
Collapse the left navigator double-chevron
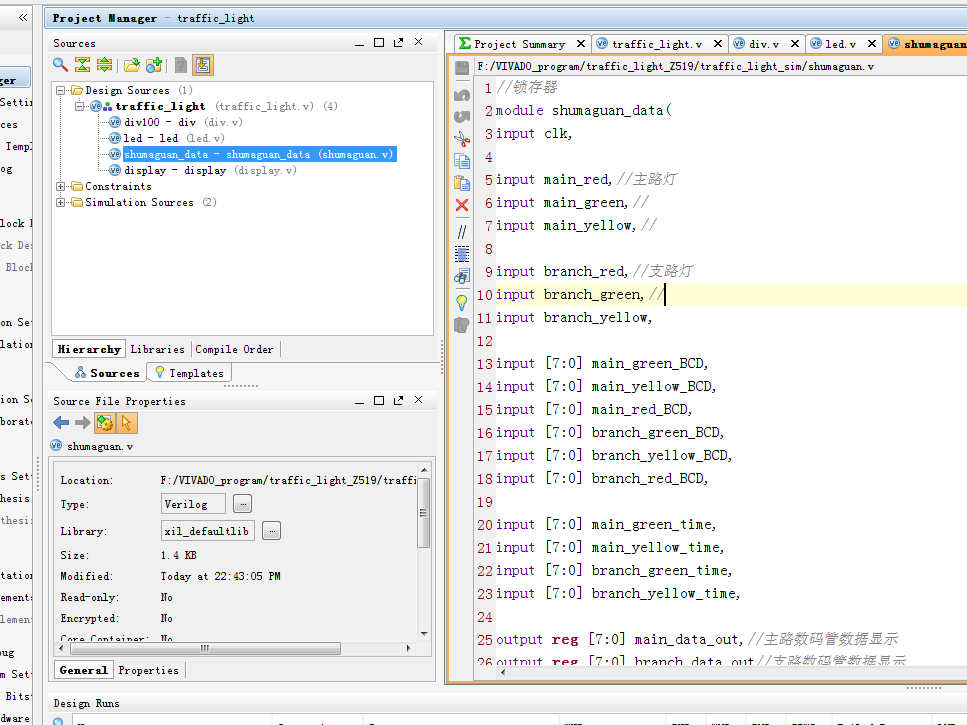[x=23, y=17]
